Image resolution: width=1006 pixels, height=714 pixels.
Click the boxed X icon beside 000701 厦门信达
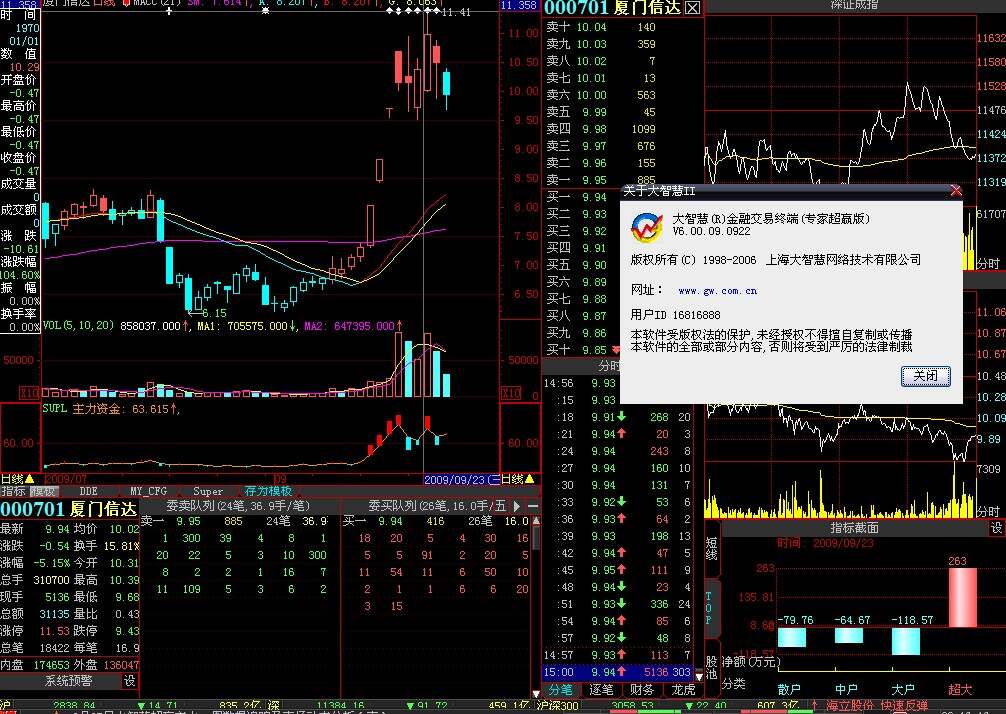(692, 8)
